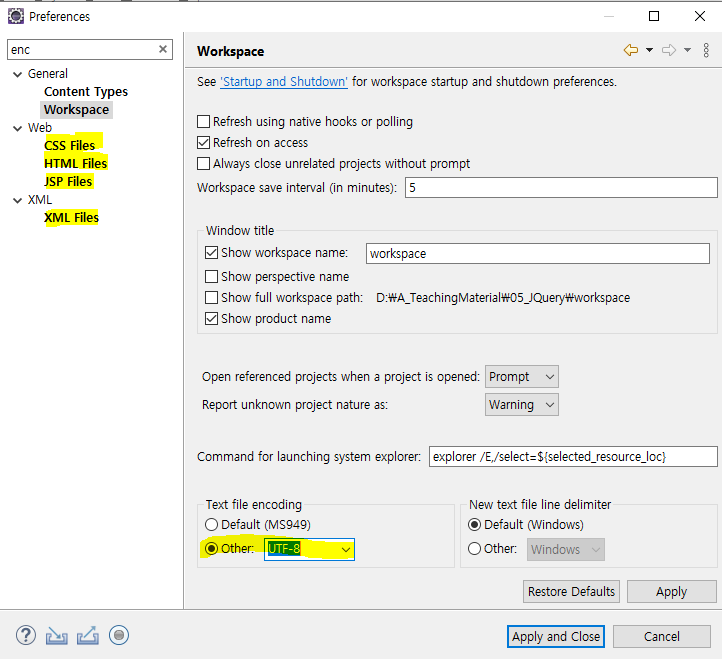Select Other text file encoding radio
Image resolution: width=722 pixels, height=659 pixels.
pos(211,548)
